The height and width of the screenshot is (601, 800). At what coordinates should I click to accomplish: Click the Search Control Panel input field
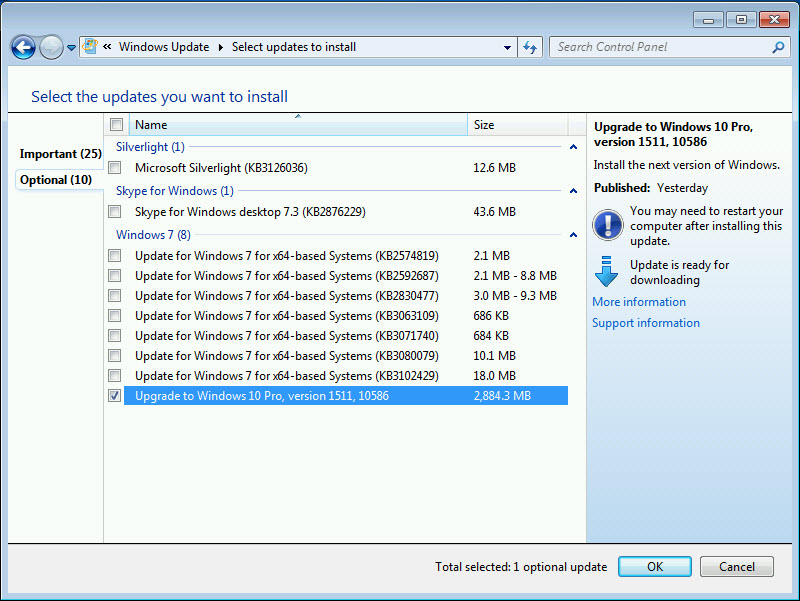(x=660, y=47)
